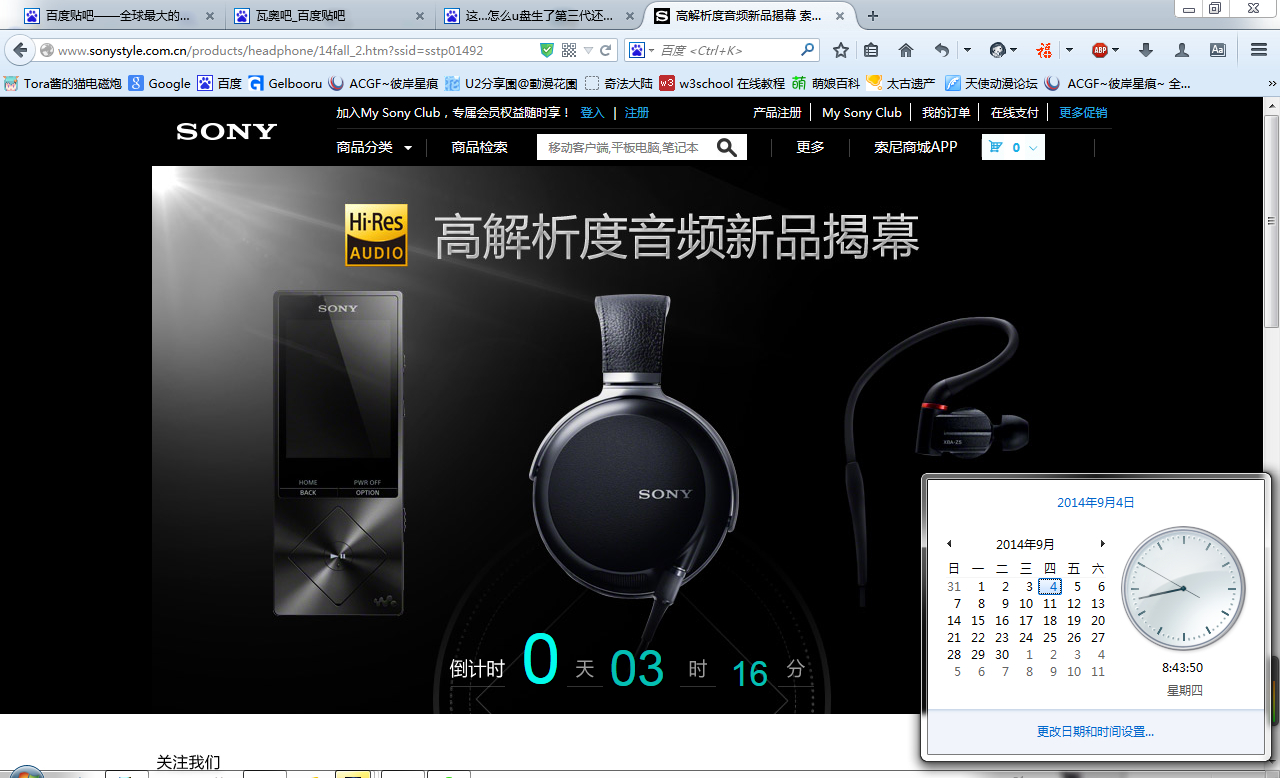Image resolution: width=1280 pixels, height=778 pixels.
Task: Open the U2分享園@動漫花園 bookmark
Action: point(511,83)
